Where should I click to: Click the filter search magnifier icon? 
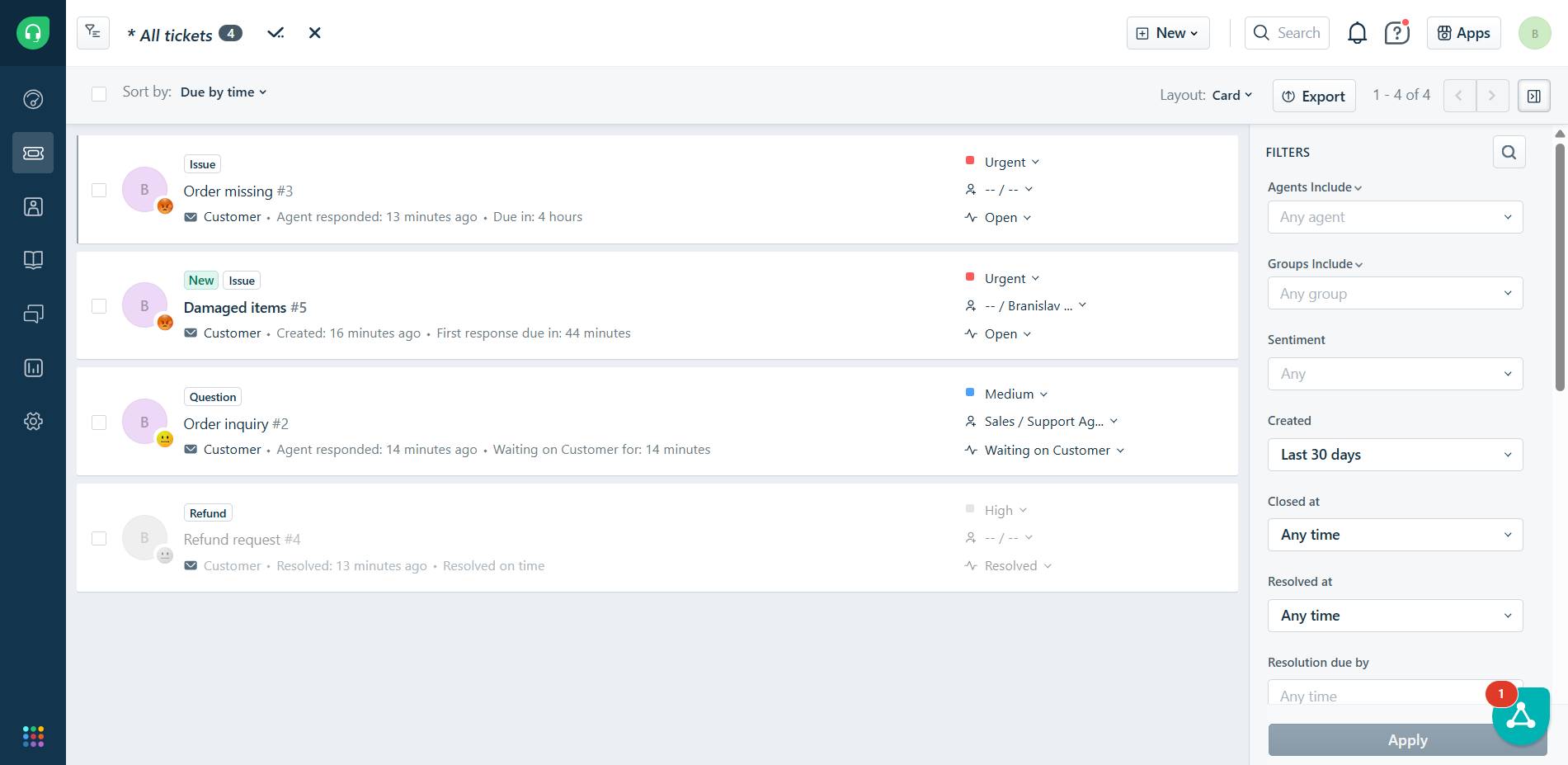pos(1509,152)
